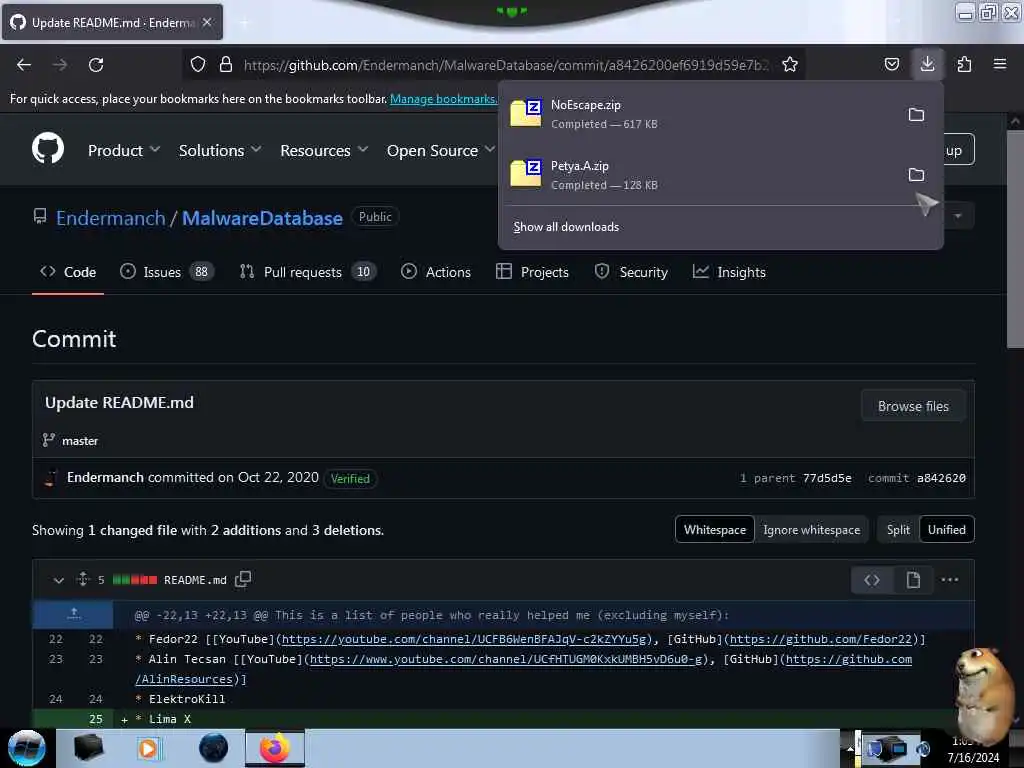Close the Update README.md browser tab
The image size is (1024, 768).
207,22
